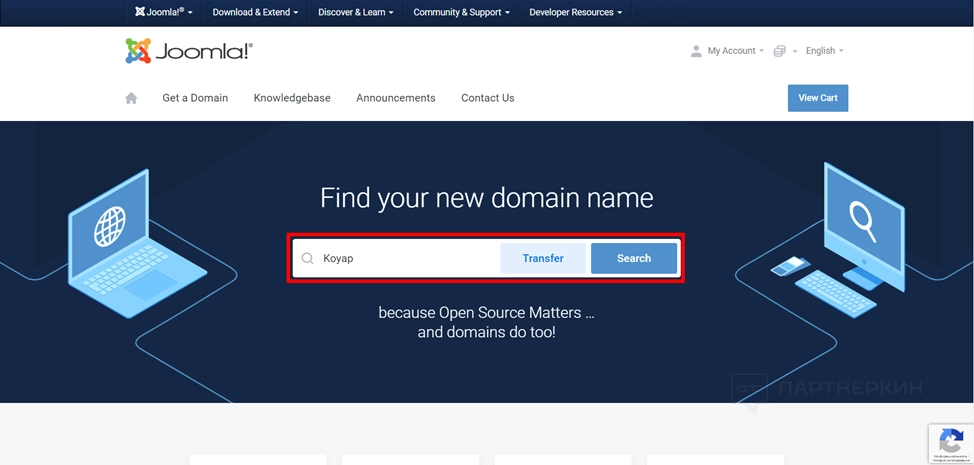974x465 pixels.
Task: Click the home icon in navigation bar
Action: point(131,98)
